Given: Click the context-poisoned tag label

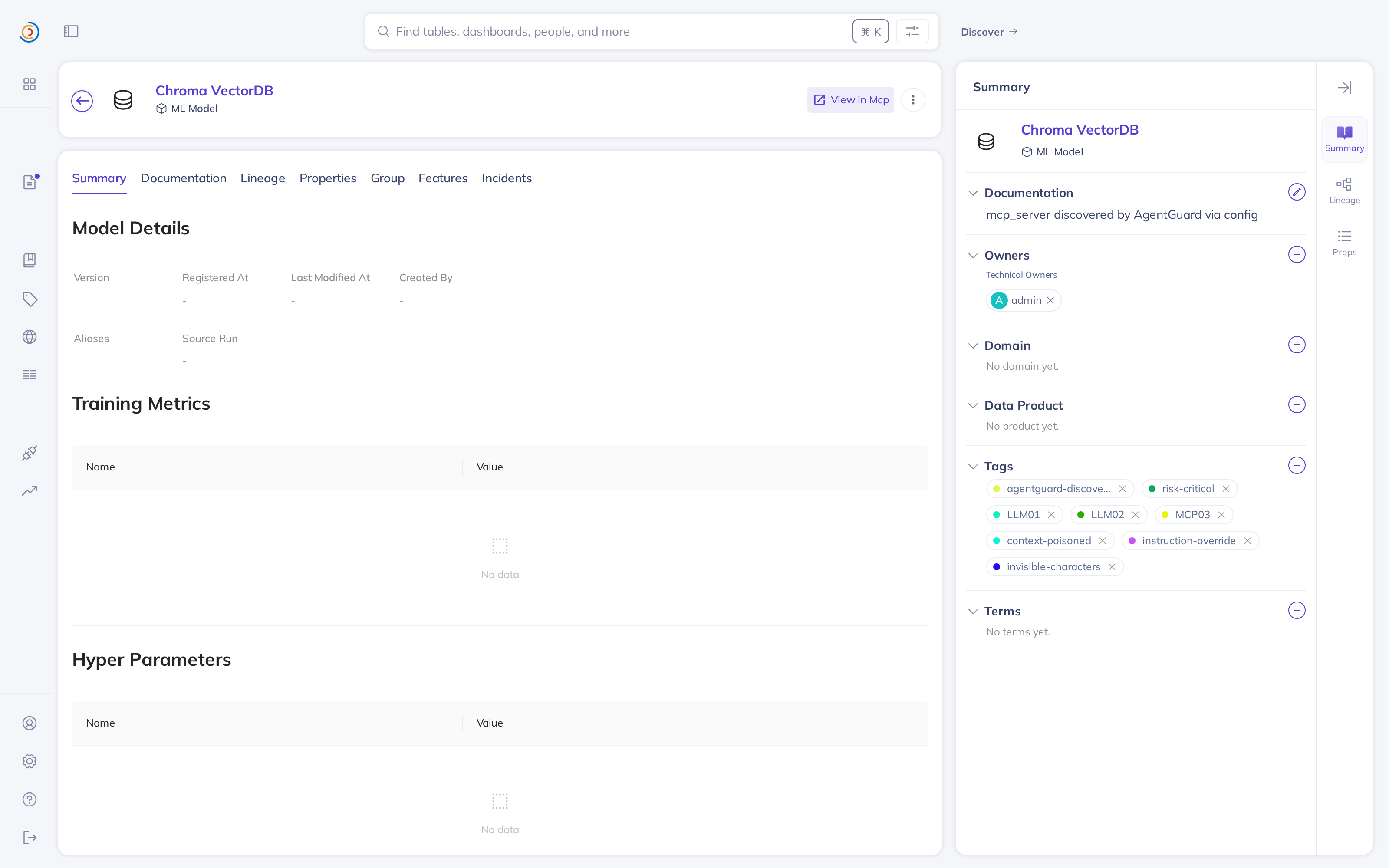Looking at the screenshot, I should click(1049, 541).
